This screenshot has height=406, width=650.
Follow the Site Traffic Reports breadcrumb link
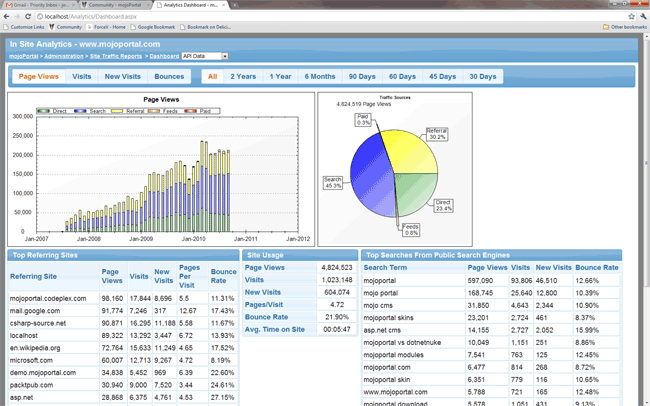point(117,57)
